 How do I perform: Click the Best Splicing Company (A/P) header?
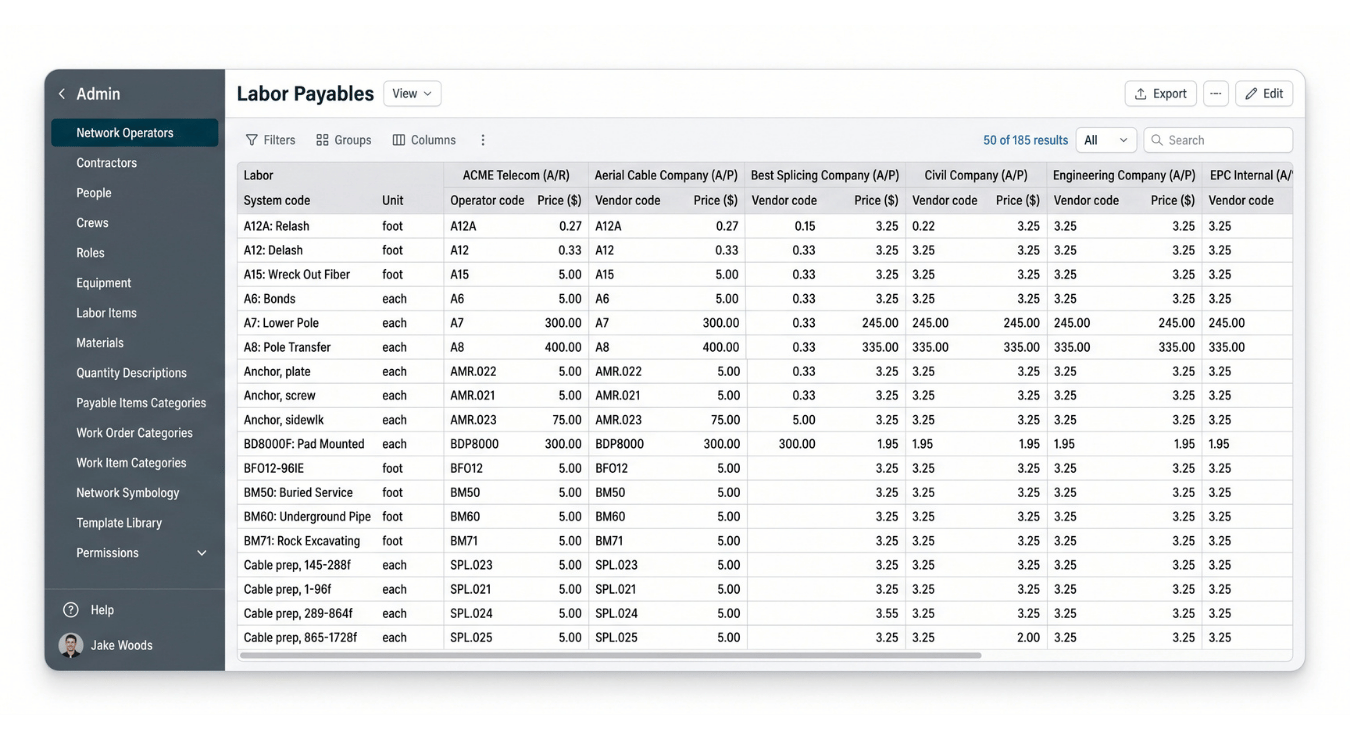pyautogui.click(x=825, y=175)
